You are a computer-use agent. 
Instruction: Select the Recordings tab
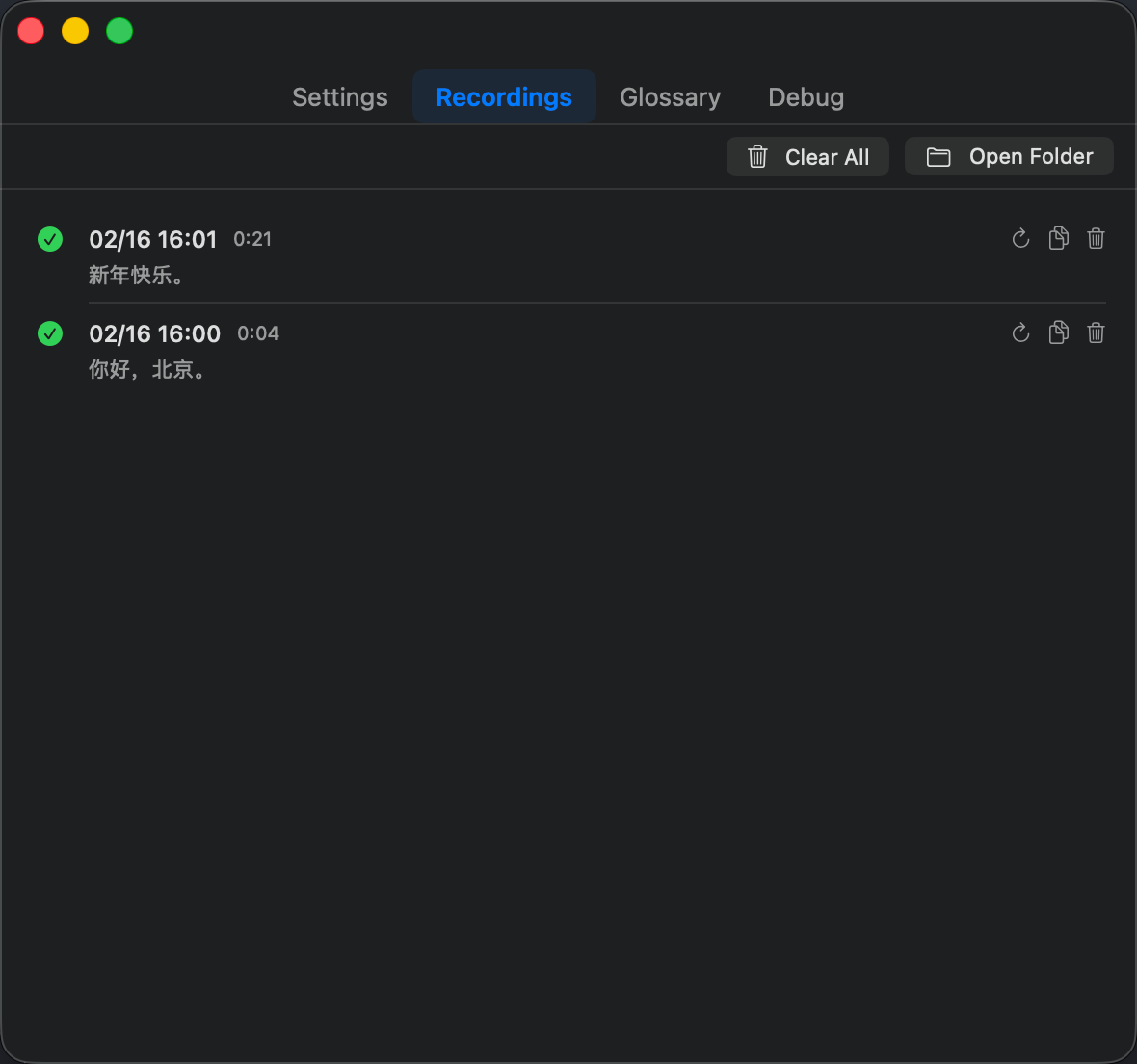pos(503,97)
